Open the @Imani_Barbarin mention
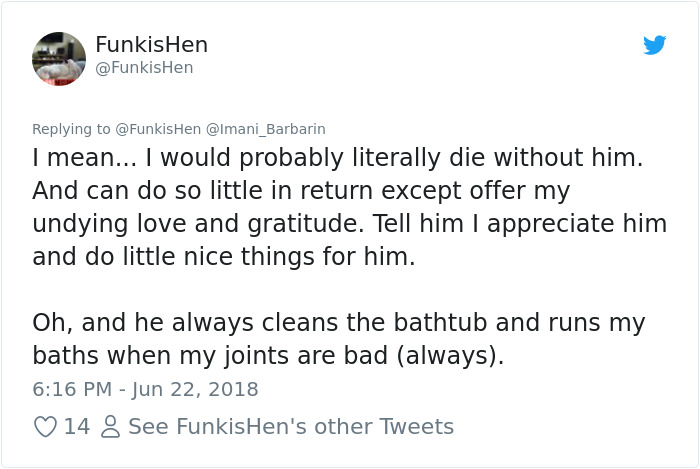Viewport: 700px width, 469px height. coord(265,129)
